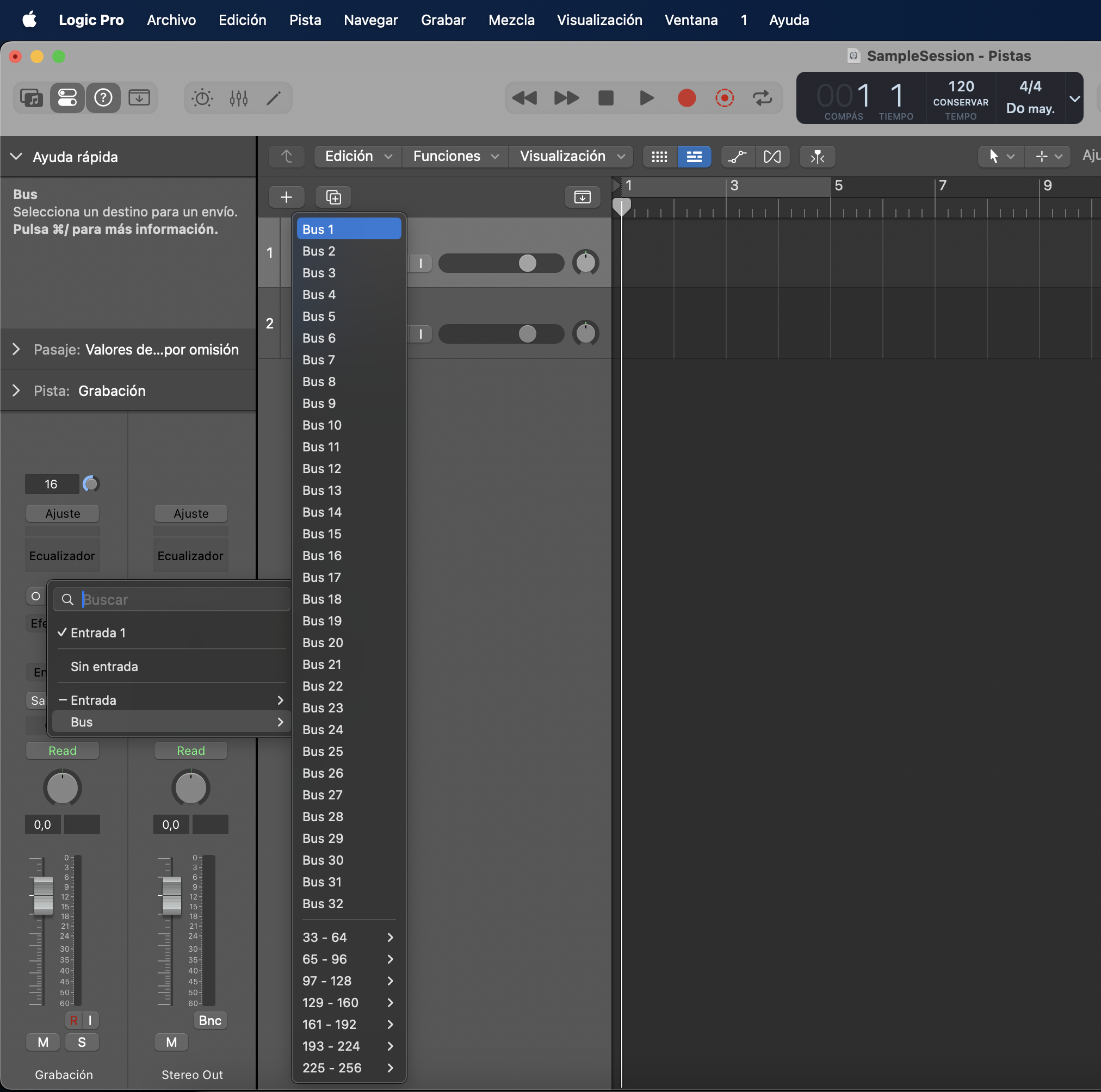This screenshot has height=1092, width=1101.
Task: Open Smart Controls dial icon
Action: (202, 98)
